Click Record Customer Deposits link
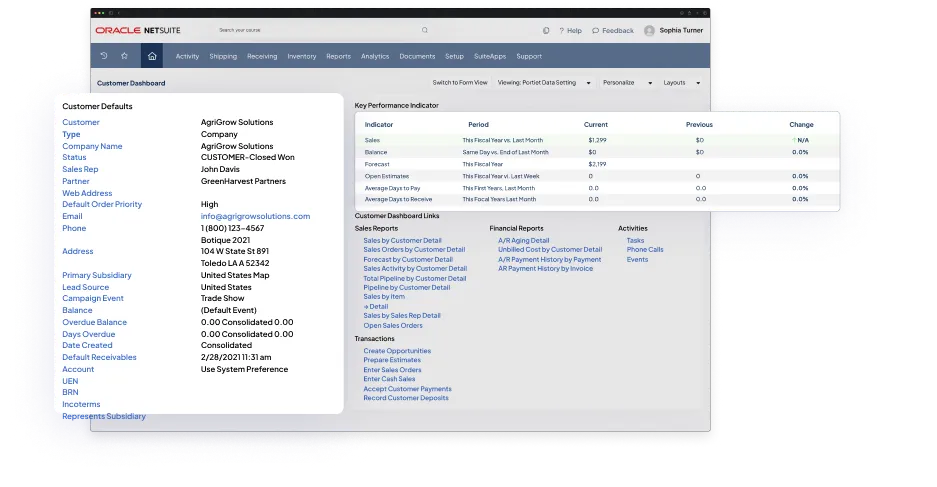This screenshot has width=937, height=487. pyautogui.click(x=406, y=398)
